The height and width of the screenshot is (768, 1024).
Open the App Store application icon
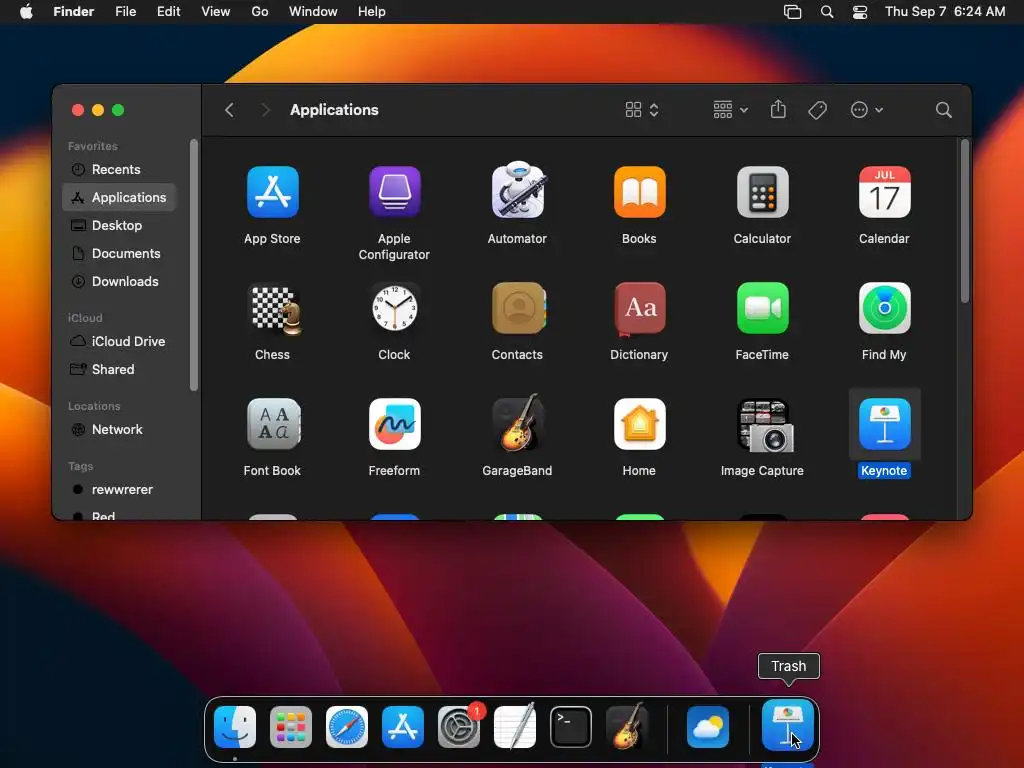point(272,192)
